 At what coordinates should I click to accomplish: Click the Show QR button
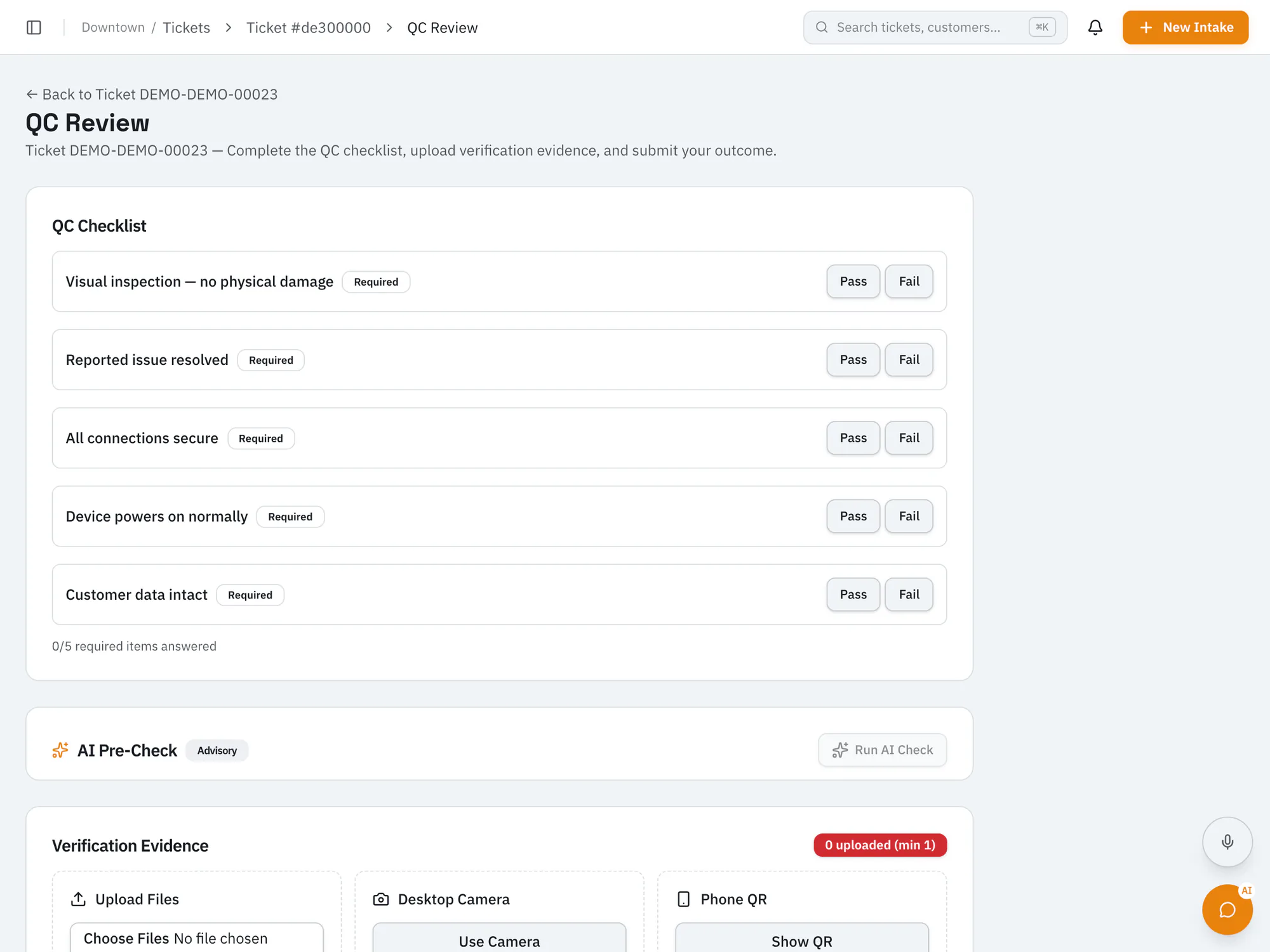801,938
